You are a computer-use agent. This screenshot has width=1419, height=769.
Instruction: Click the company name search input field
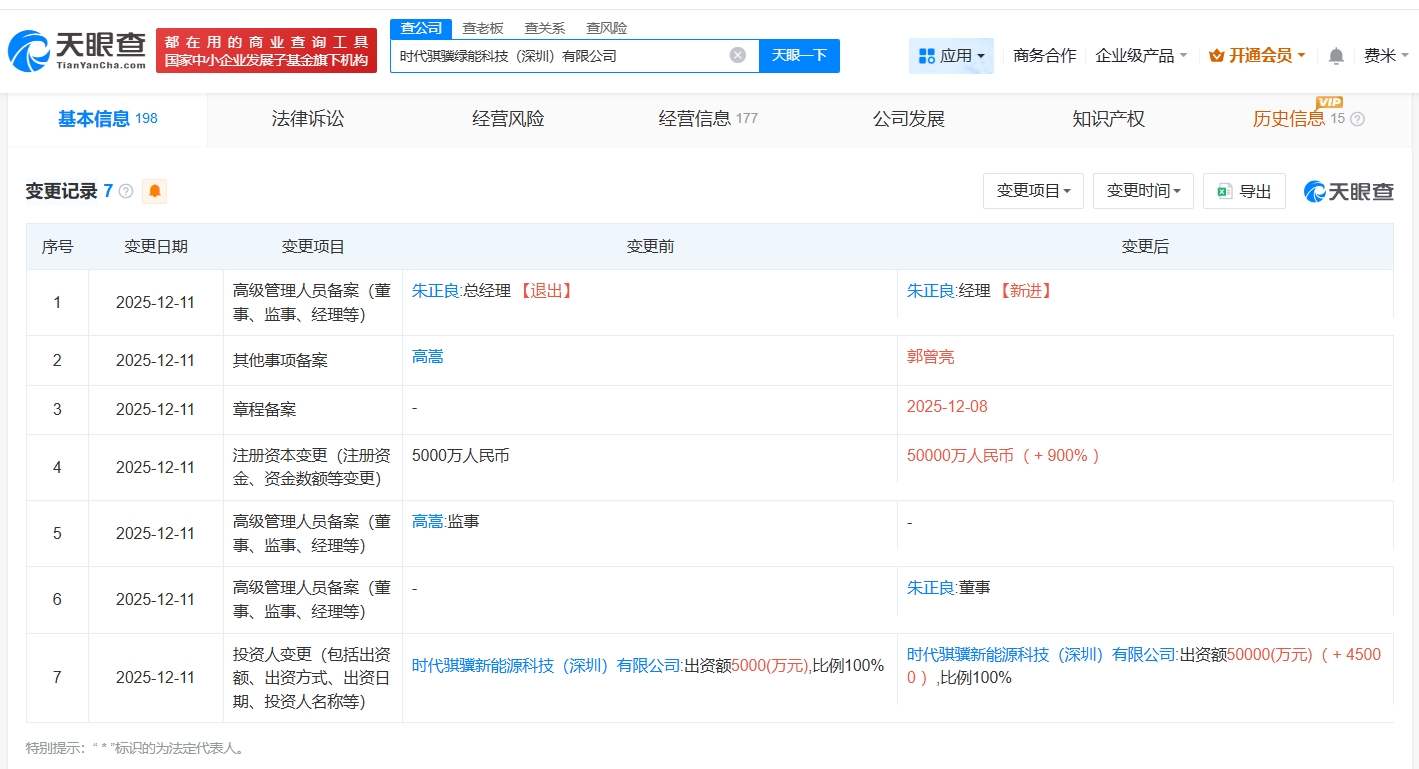pos(560,56)
